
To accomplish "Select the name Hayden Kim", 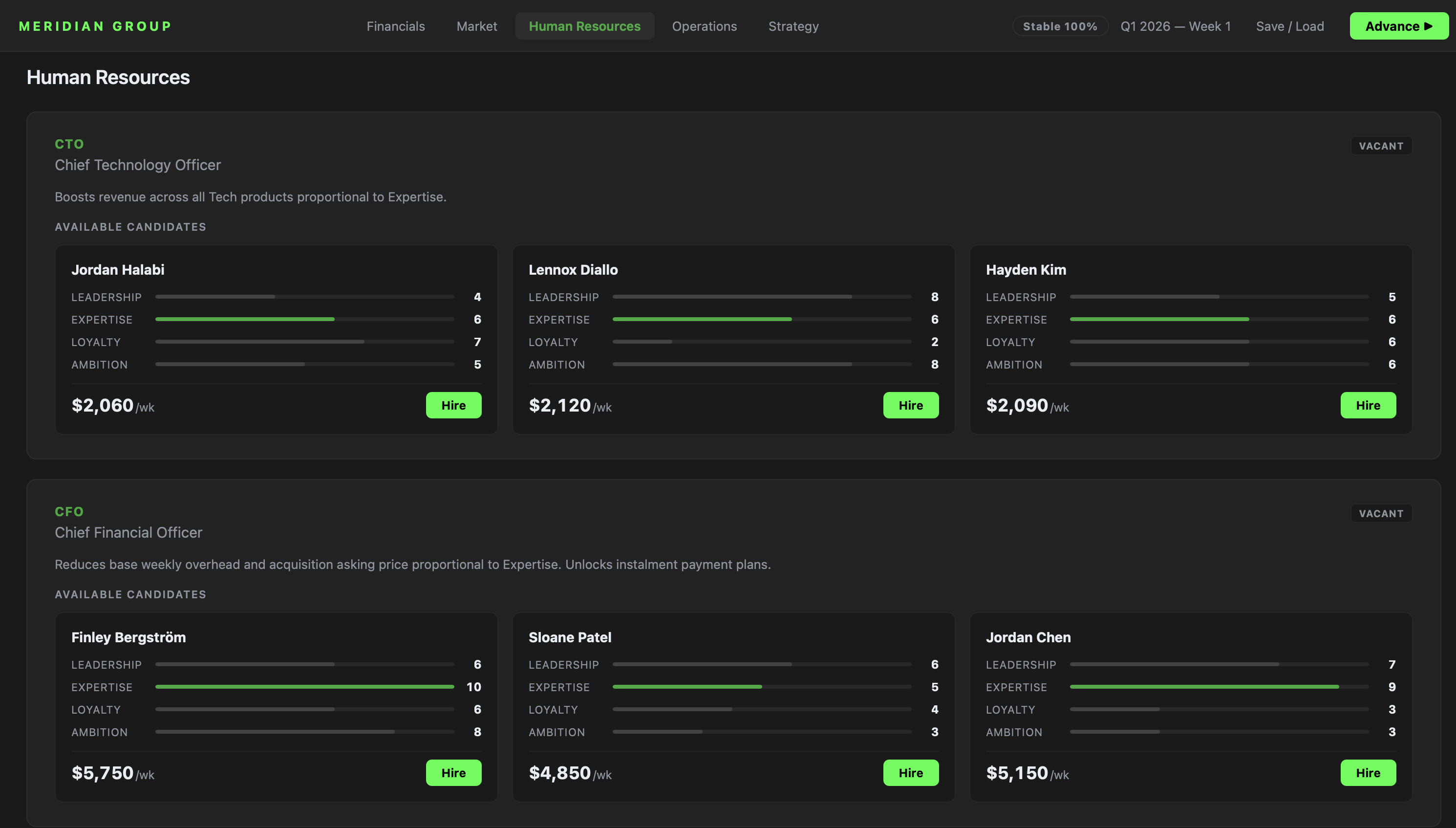I will 1026,269.
